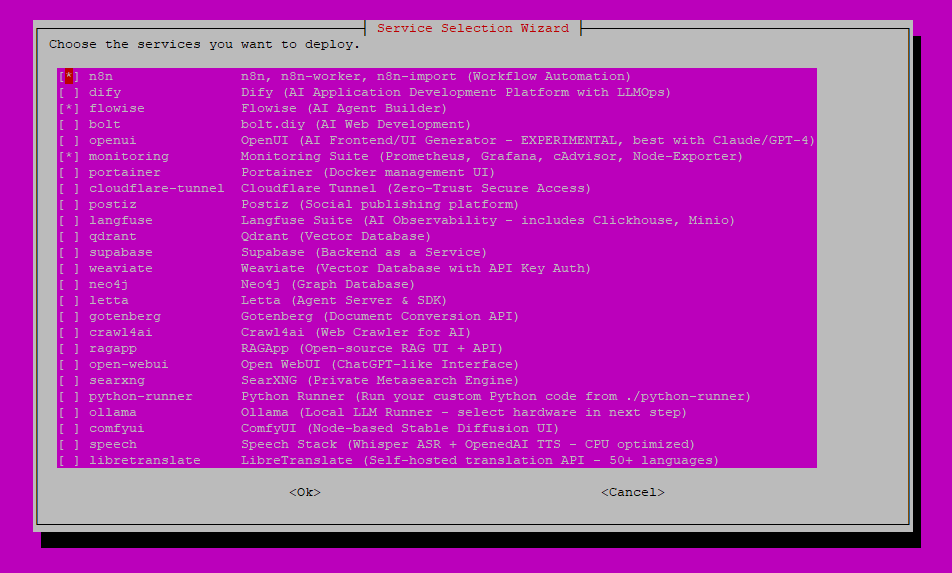Check the neo4j service checkbox
This screenshot has width=952, height=573.
click(69, 284)
